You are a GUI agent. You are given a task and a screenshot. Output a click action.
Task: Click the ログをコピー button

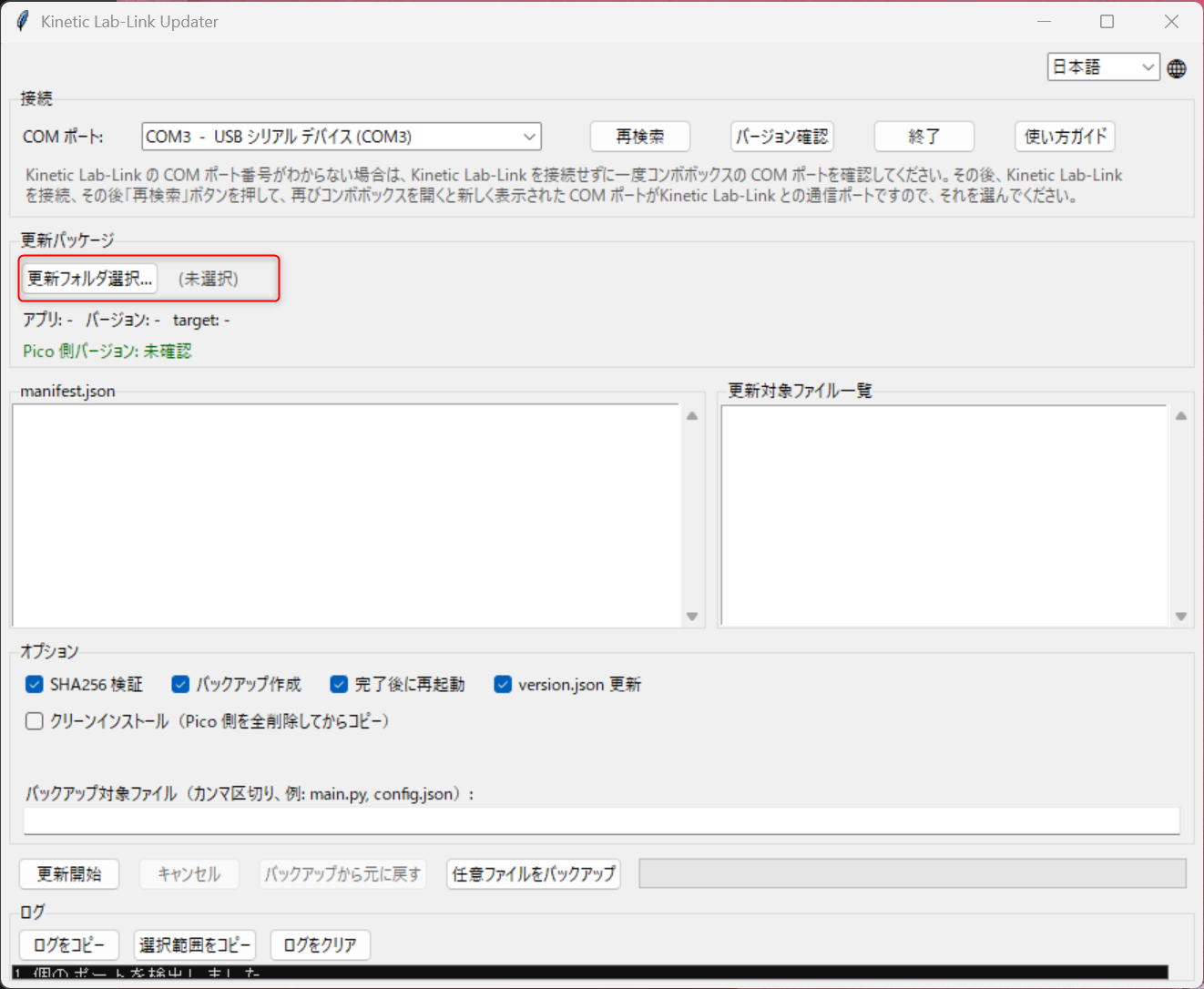69,945
